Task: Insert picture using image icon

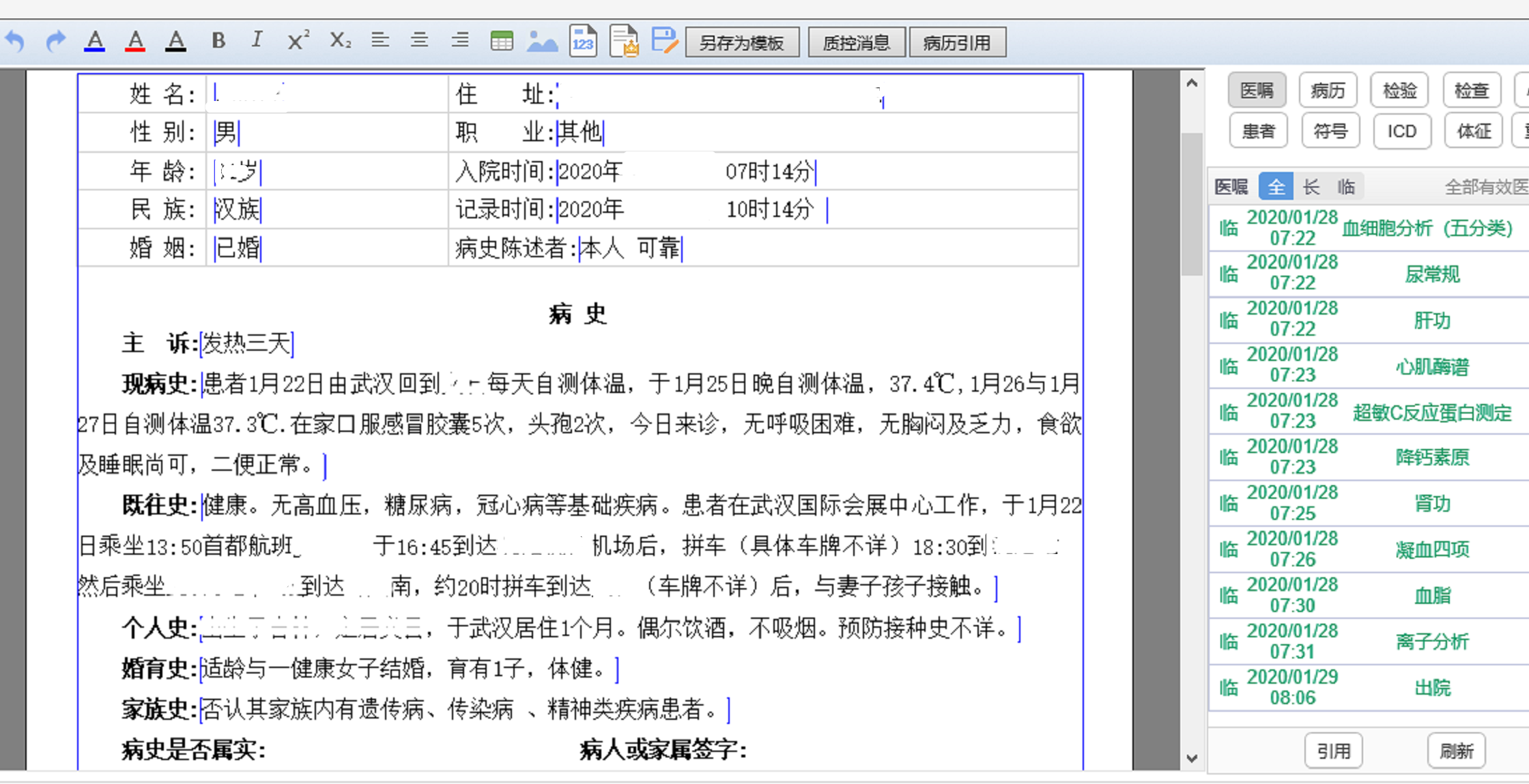Action: click(x=542, y=42)
